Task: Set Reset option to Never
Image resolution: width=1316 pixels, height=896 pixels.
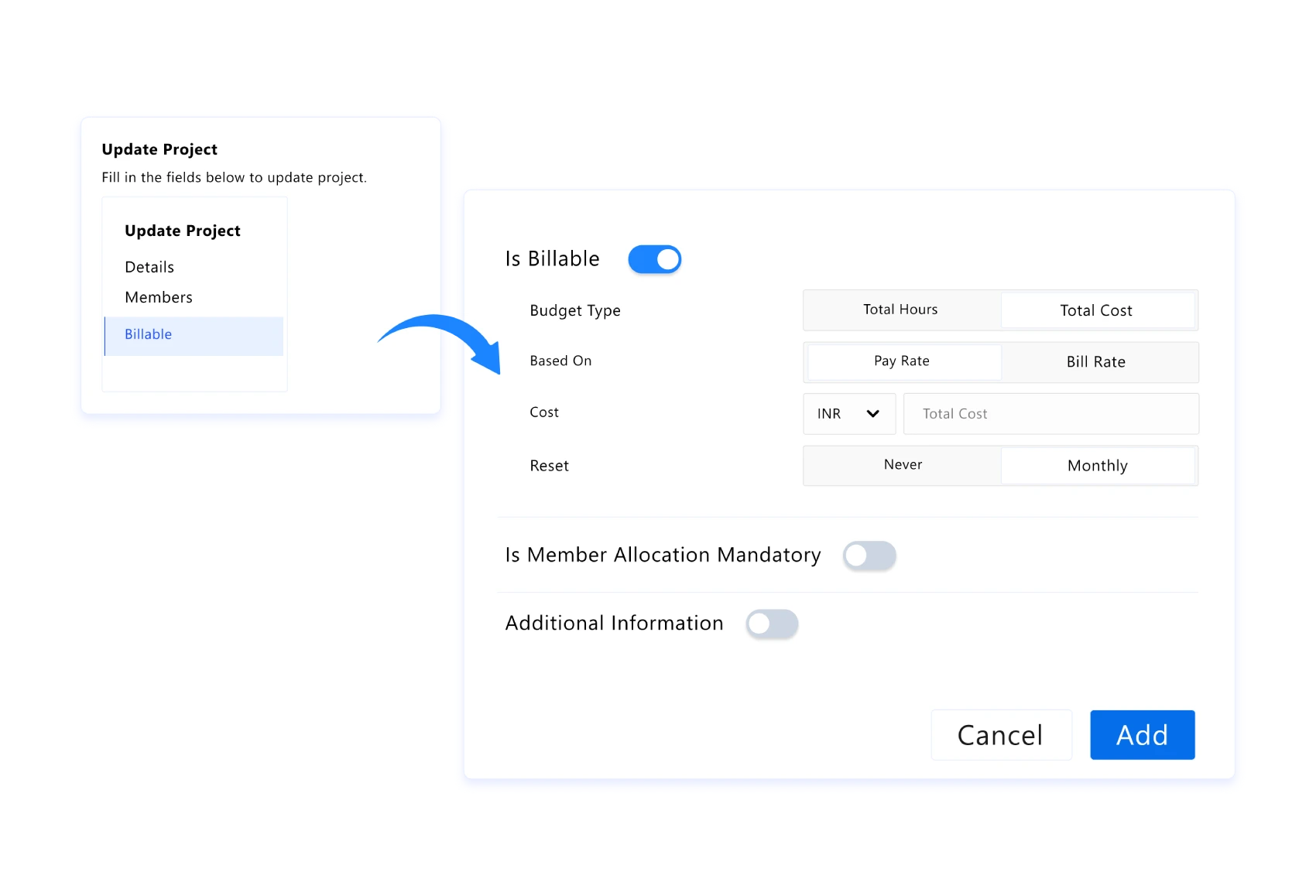Action: pyautogui.click(x=903, y=465)
